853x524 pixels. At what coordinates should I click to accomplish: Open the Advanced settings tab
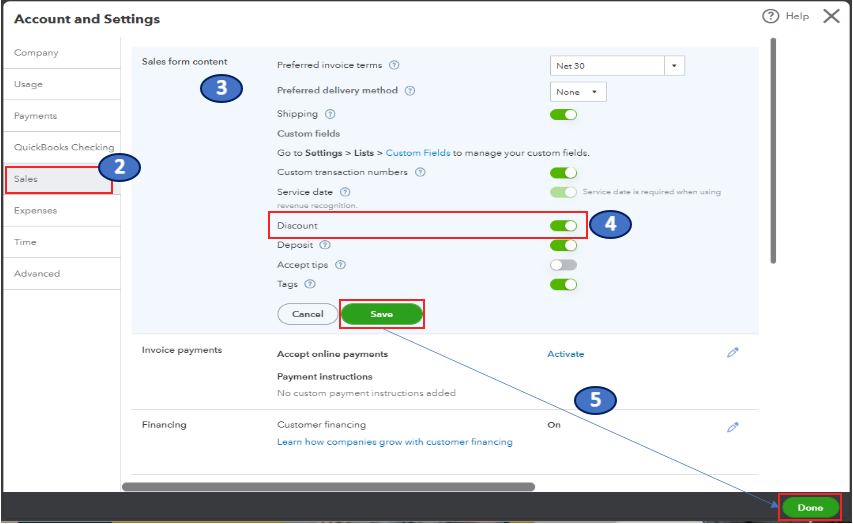coord(61,274)
